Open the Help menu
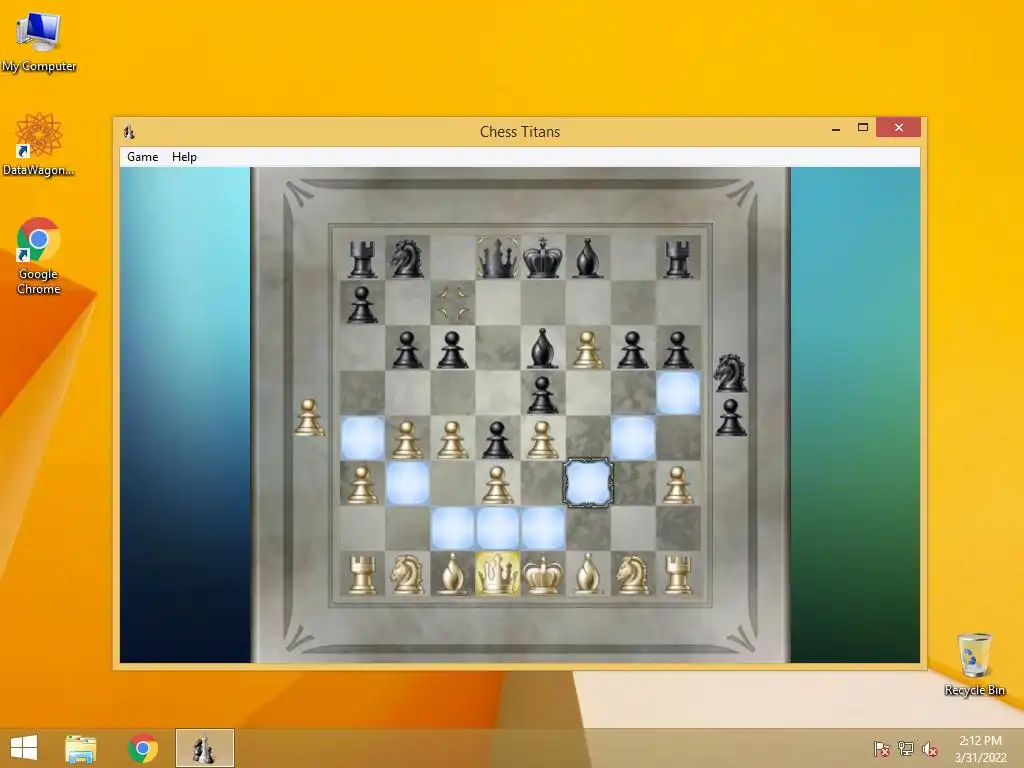Image resolution: width=1024 pixels, height=768 pixels. [x=184, y=157]
